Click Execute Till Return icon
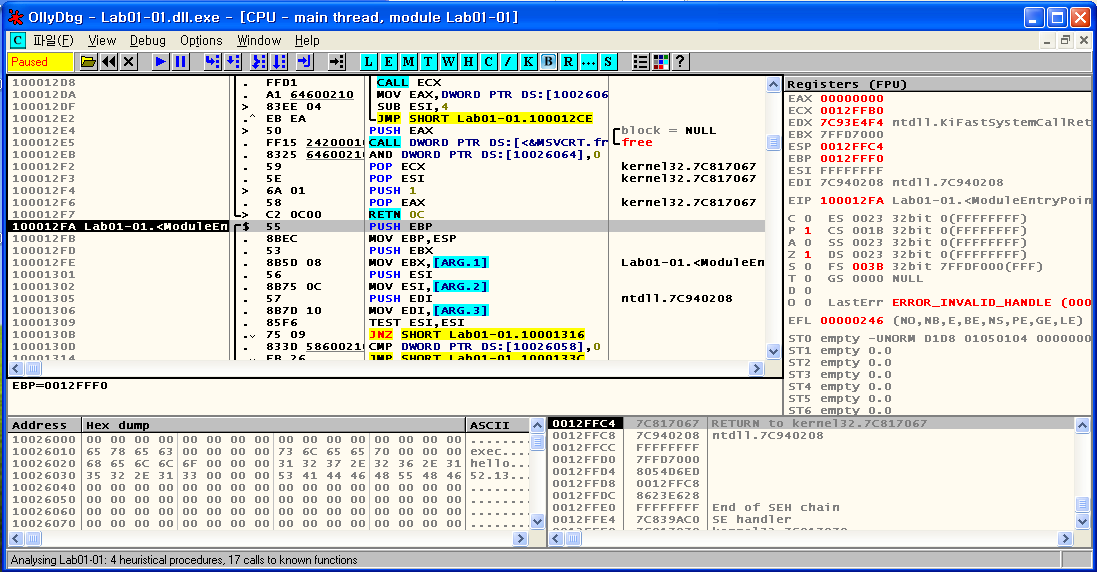The image size is (1097, 572). pyautogui.click(x=304, y=62)
